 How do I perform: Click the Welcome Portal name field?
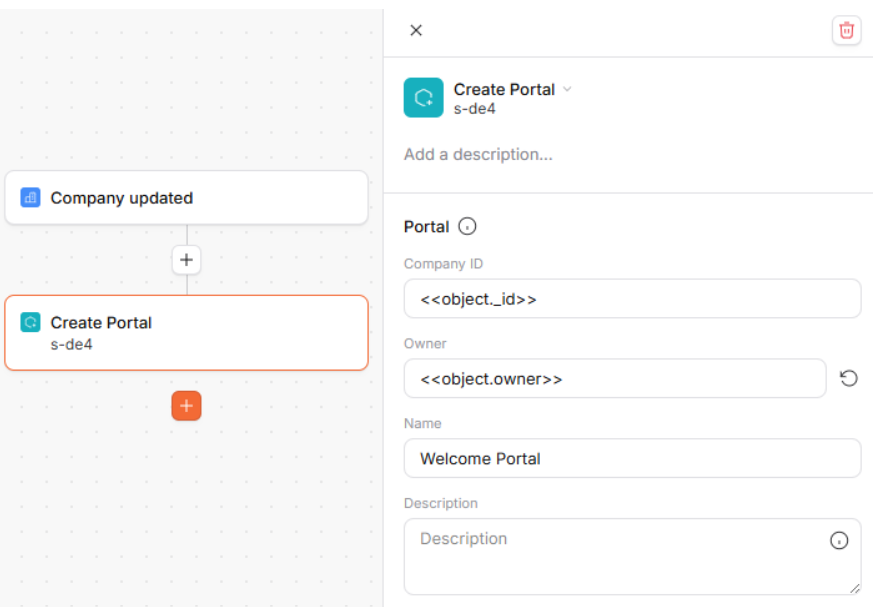(632, 458)
